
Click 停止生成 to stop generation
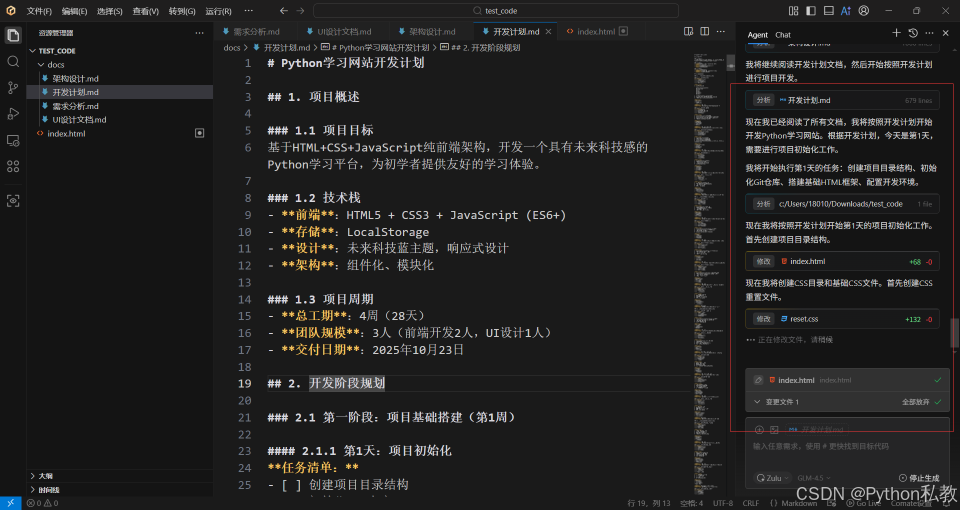[918, 478]
